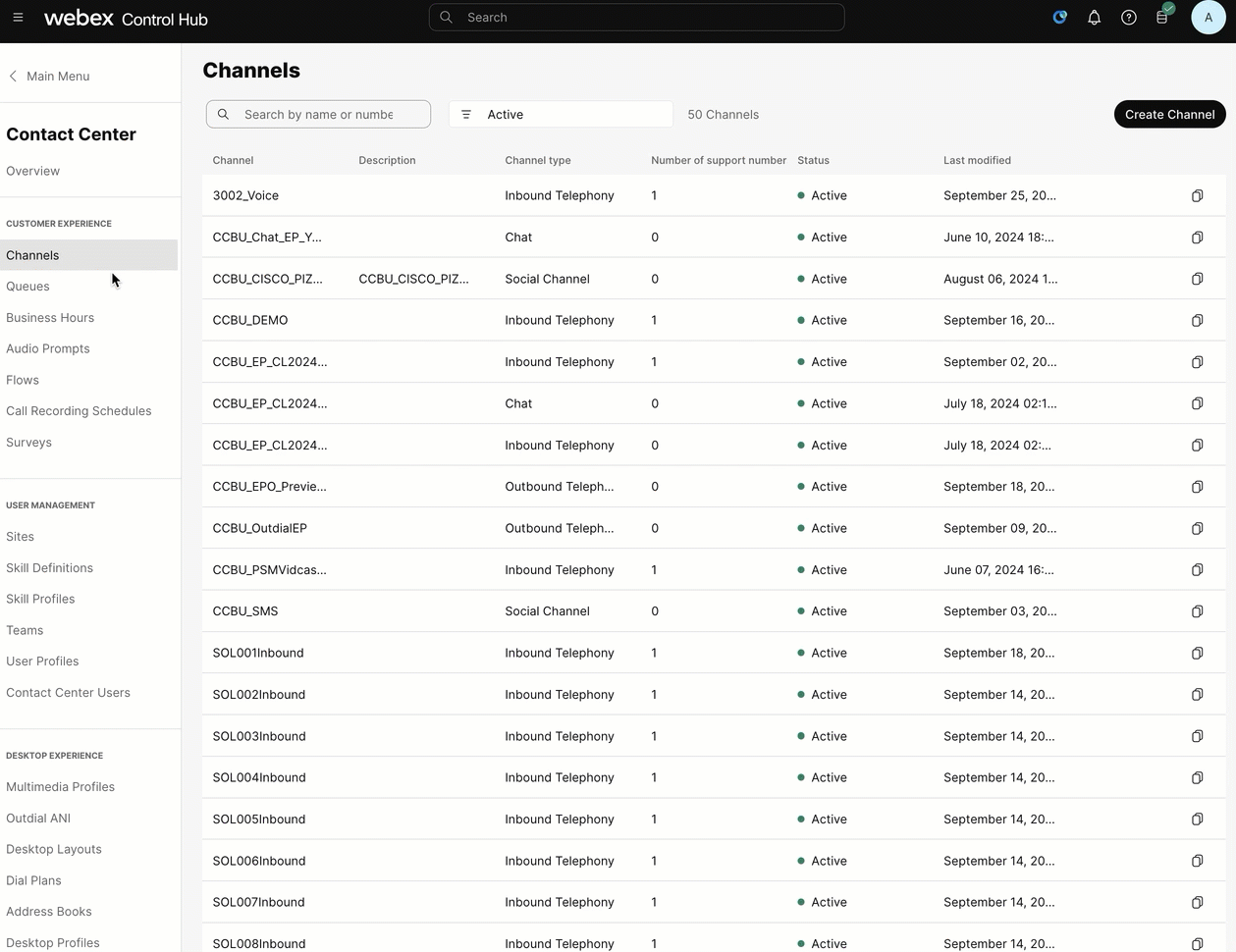Viewport: 1236px width, 952px height.
Task: Click the Webex assistant icon in header
Action: point(1059,18)
